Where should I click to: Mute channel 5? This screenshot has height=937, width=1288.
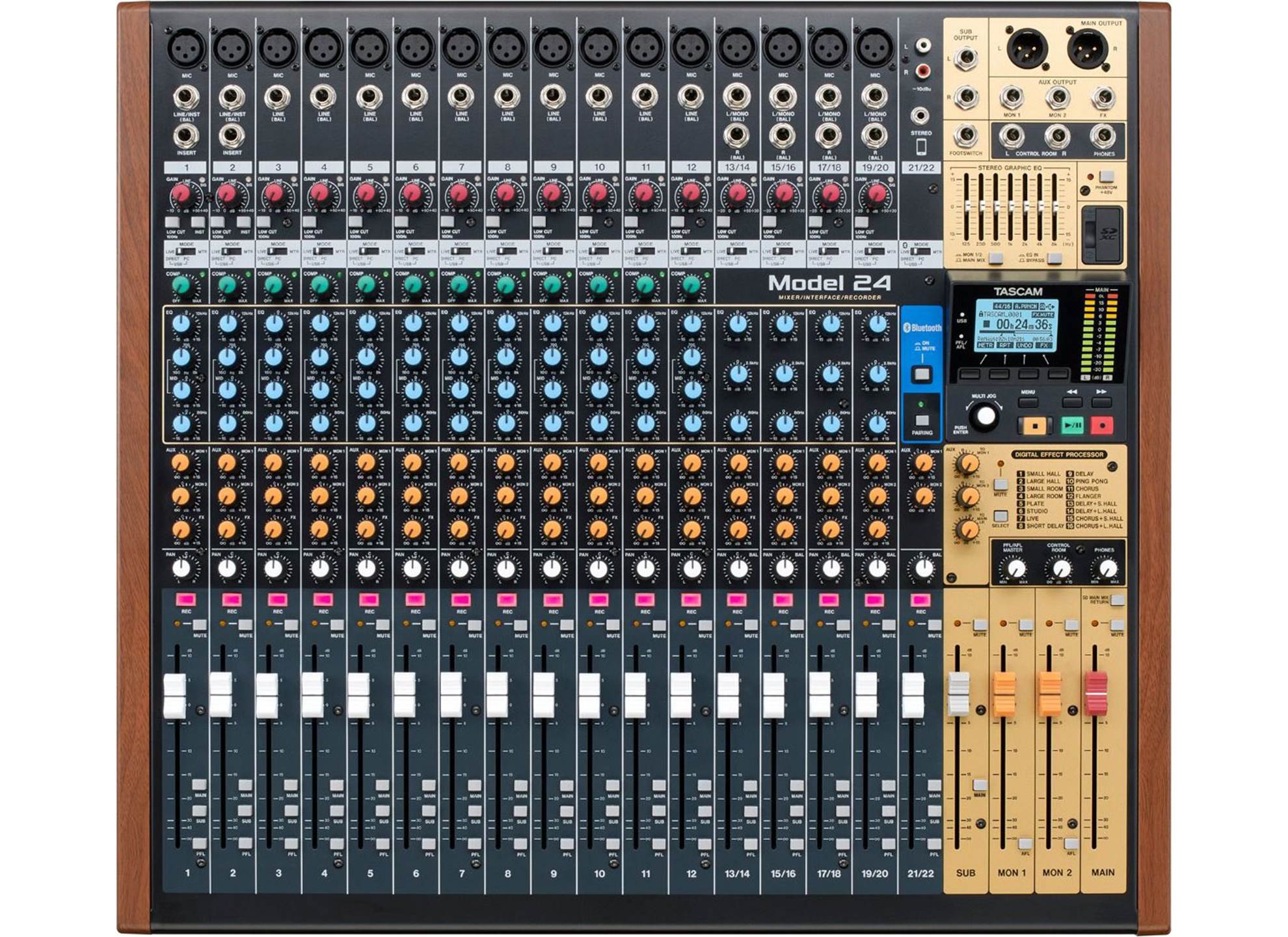[383, 625]
